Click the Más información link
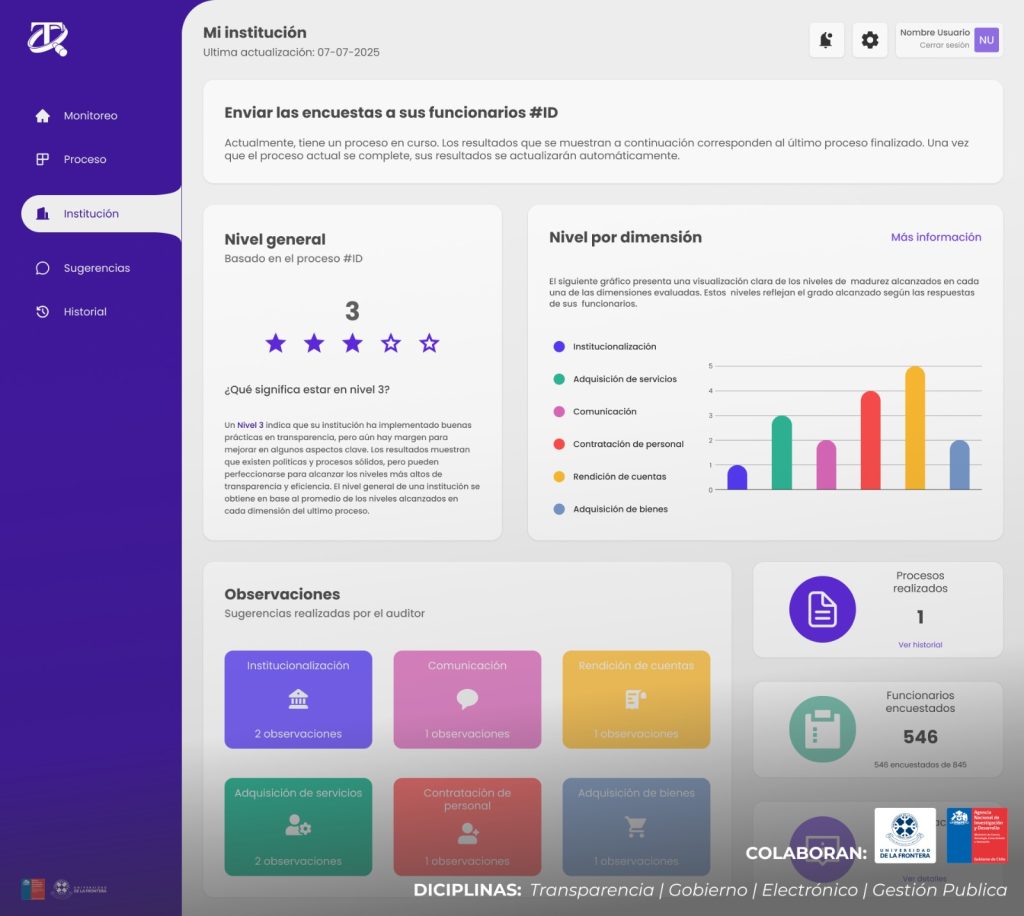The image size is (1024, 916). coord(935,238)
